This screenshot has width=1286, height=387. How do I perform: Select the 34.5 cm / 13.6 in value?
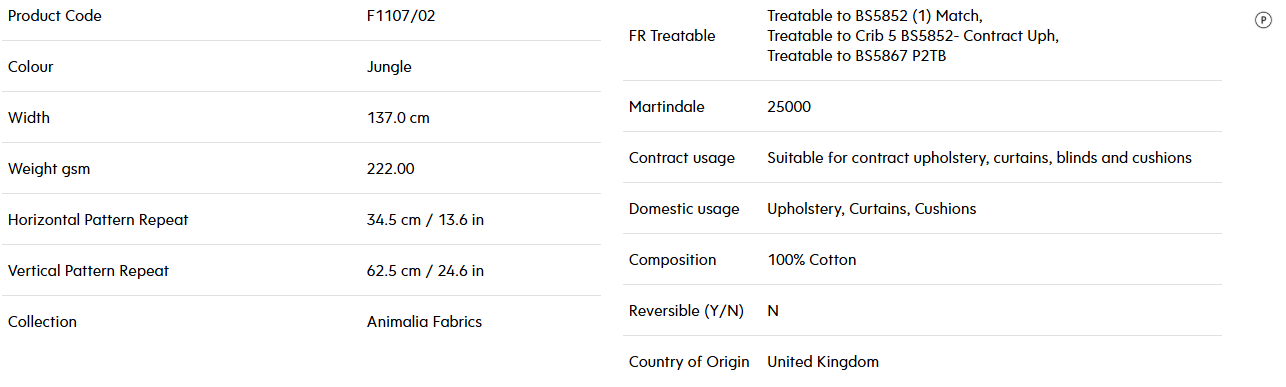[425, 220]
